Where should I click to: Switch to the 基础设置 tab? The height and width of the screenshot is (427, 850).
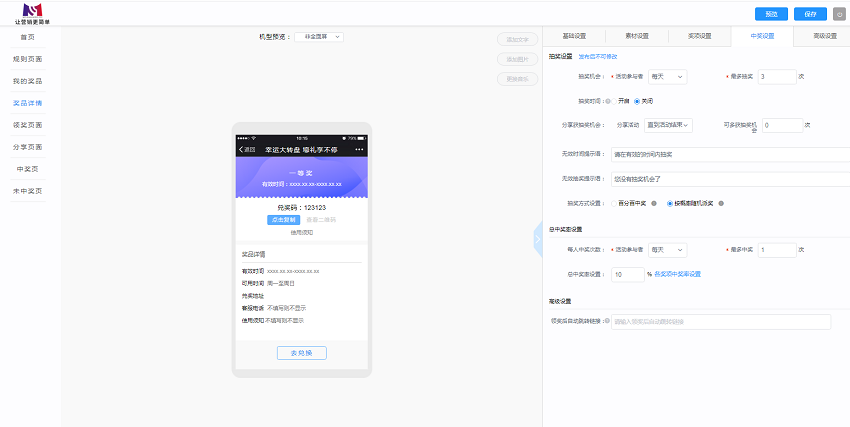pos(574,36)
